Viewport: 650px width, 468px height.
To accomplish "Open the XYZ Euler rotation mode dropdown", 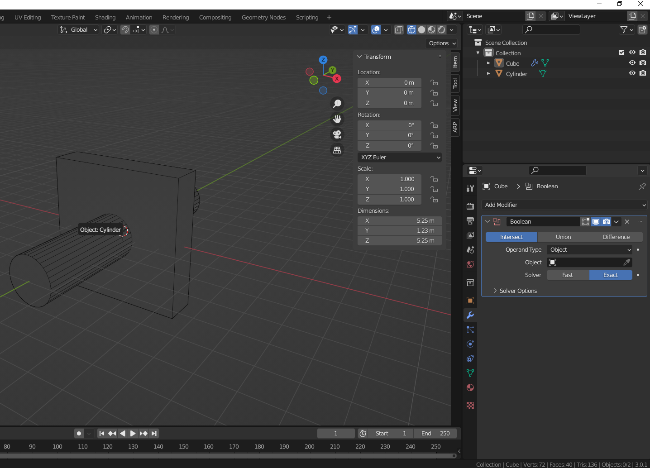I will tap(400, 158).
